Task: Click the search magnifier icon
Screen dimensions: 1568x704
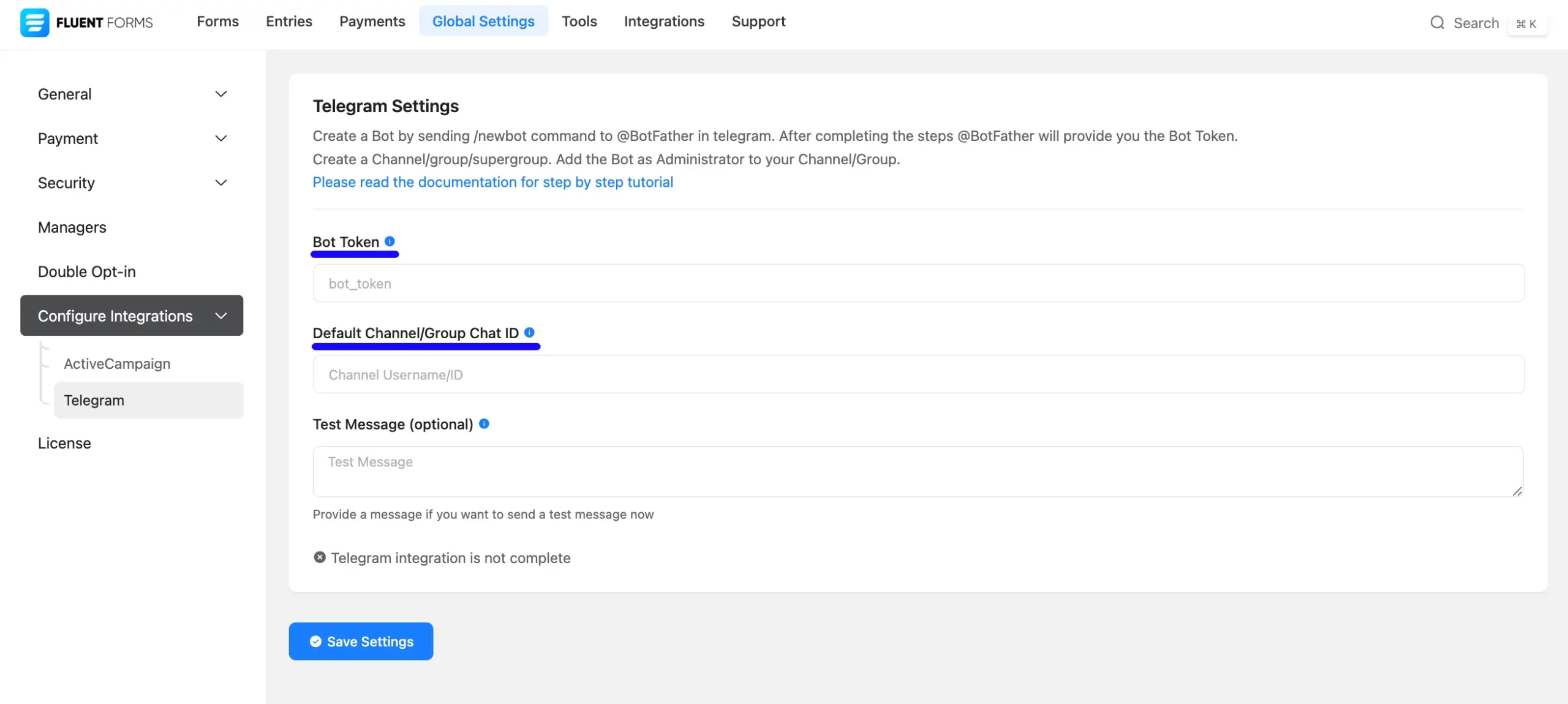Action: 1437,23
